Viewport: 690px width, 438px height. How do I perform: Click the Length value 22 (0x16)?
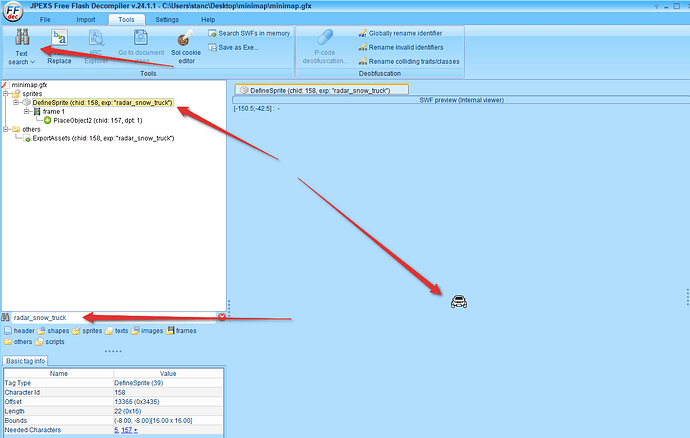[x=128, y=411]
